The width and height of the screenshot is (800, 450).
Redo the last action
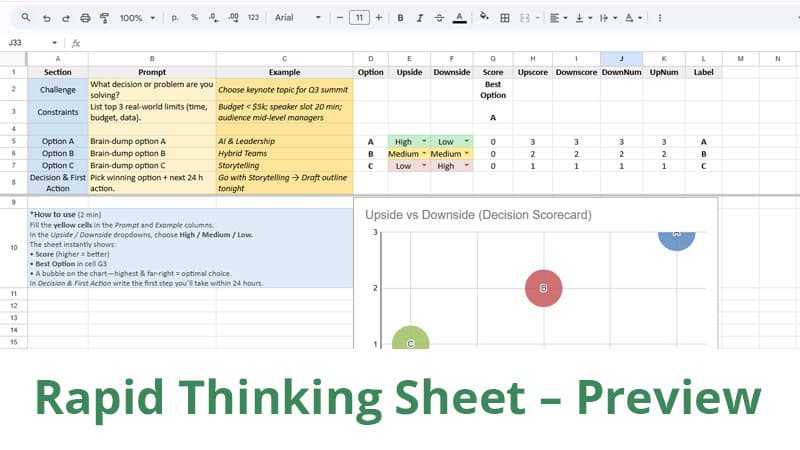click(65, 18)
